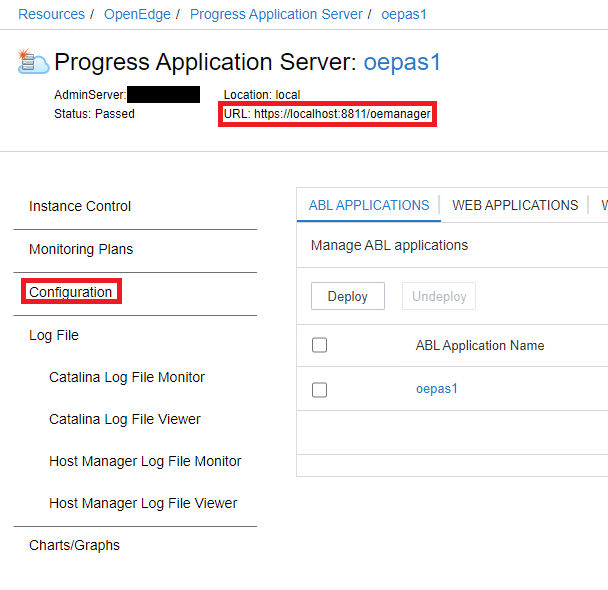The height and width of the screenshot is (590, 608).
Task: Open Host Manager Log File Monitor
Action: click(145, 461)
